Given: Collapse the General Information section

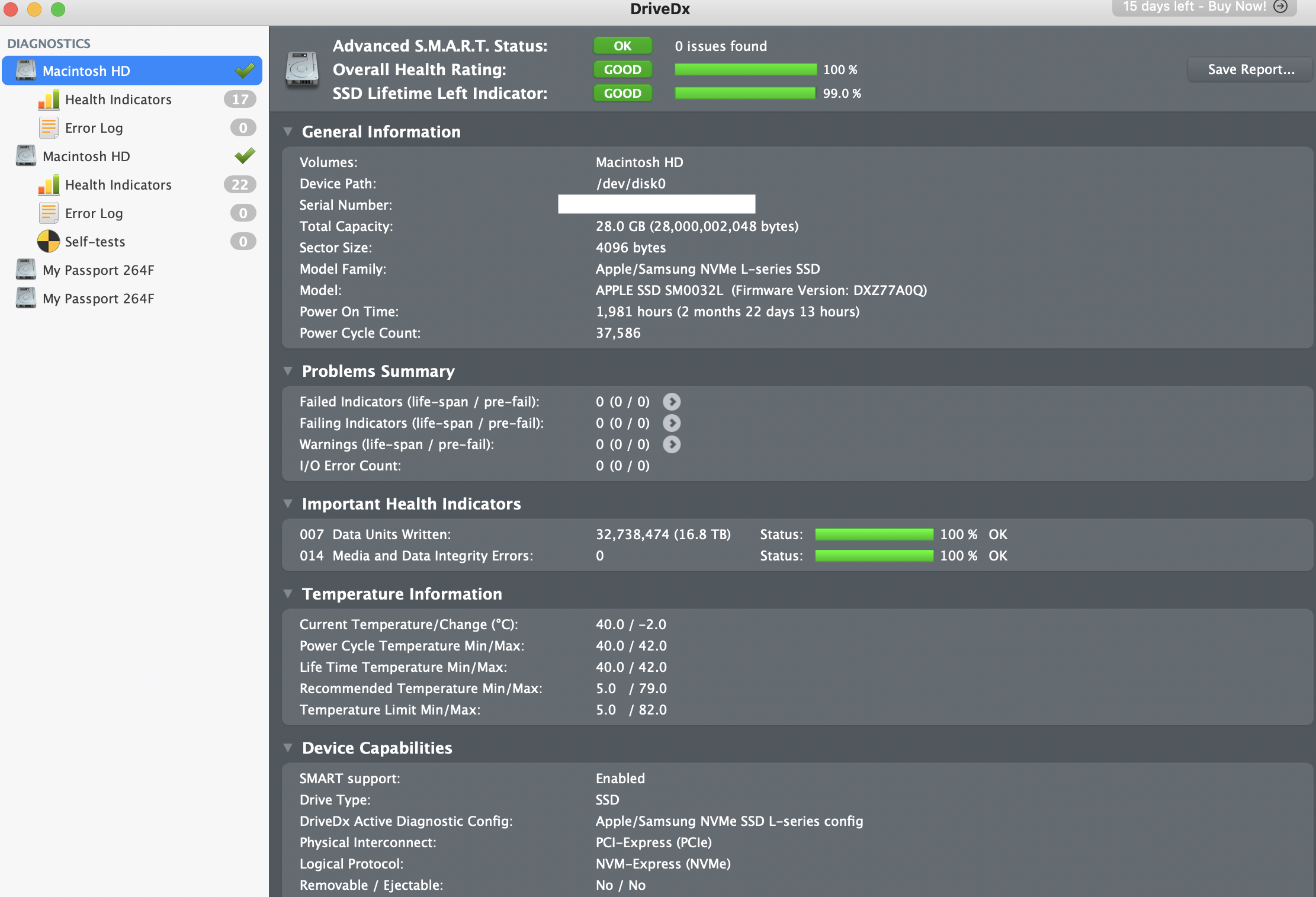Looking at the screenshot, I should [x=288, y=132].
